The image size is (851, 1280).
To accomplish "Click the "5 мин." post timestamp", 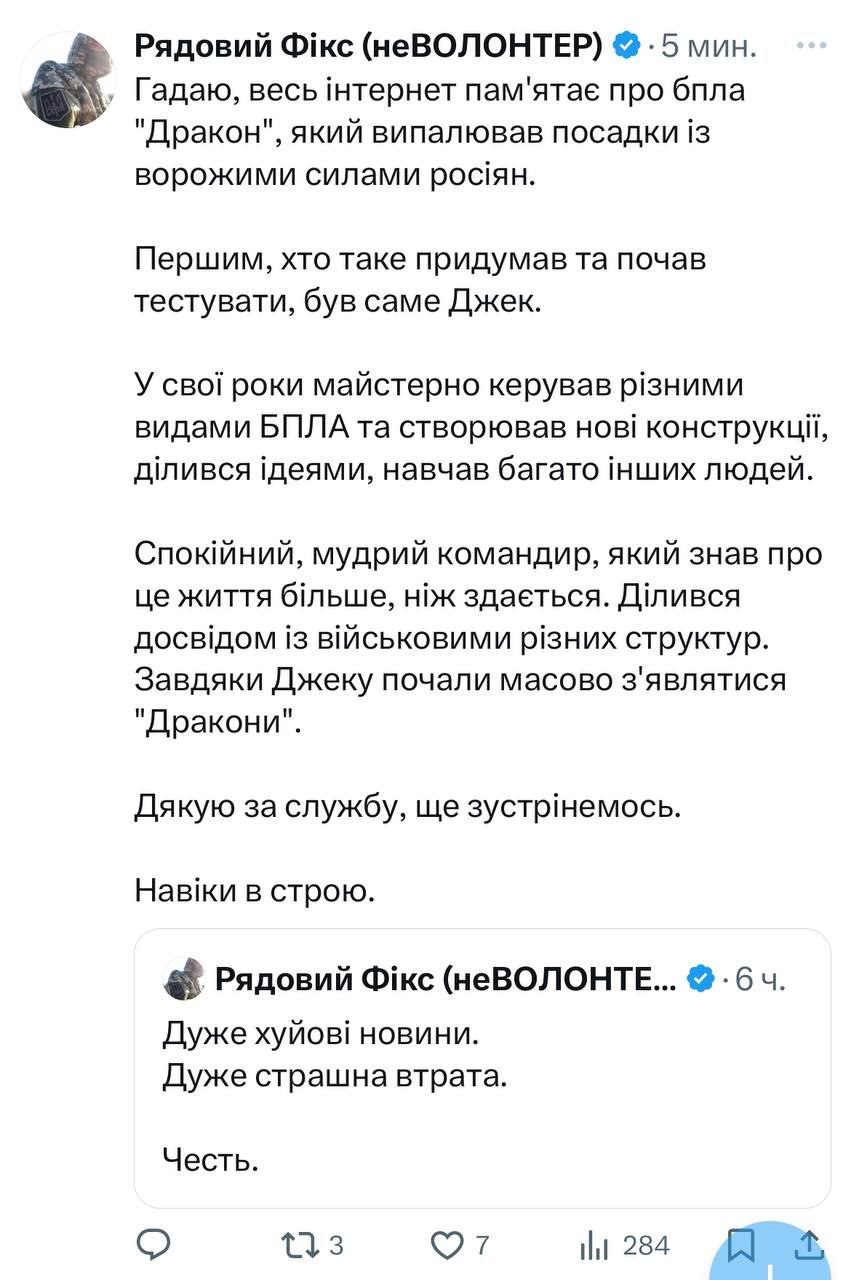I will click(710, 46).
